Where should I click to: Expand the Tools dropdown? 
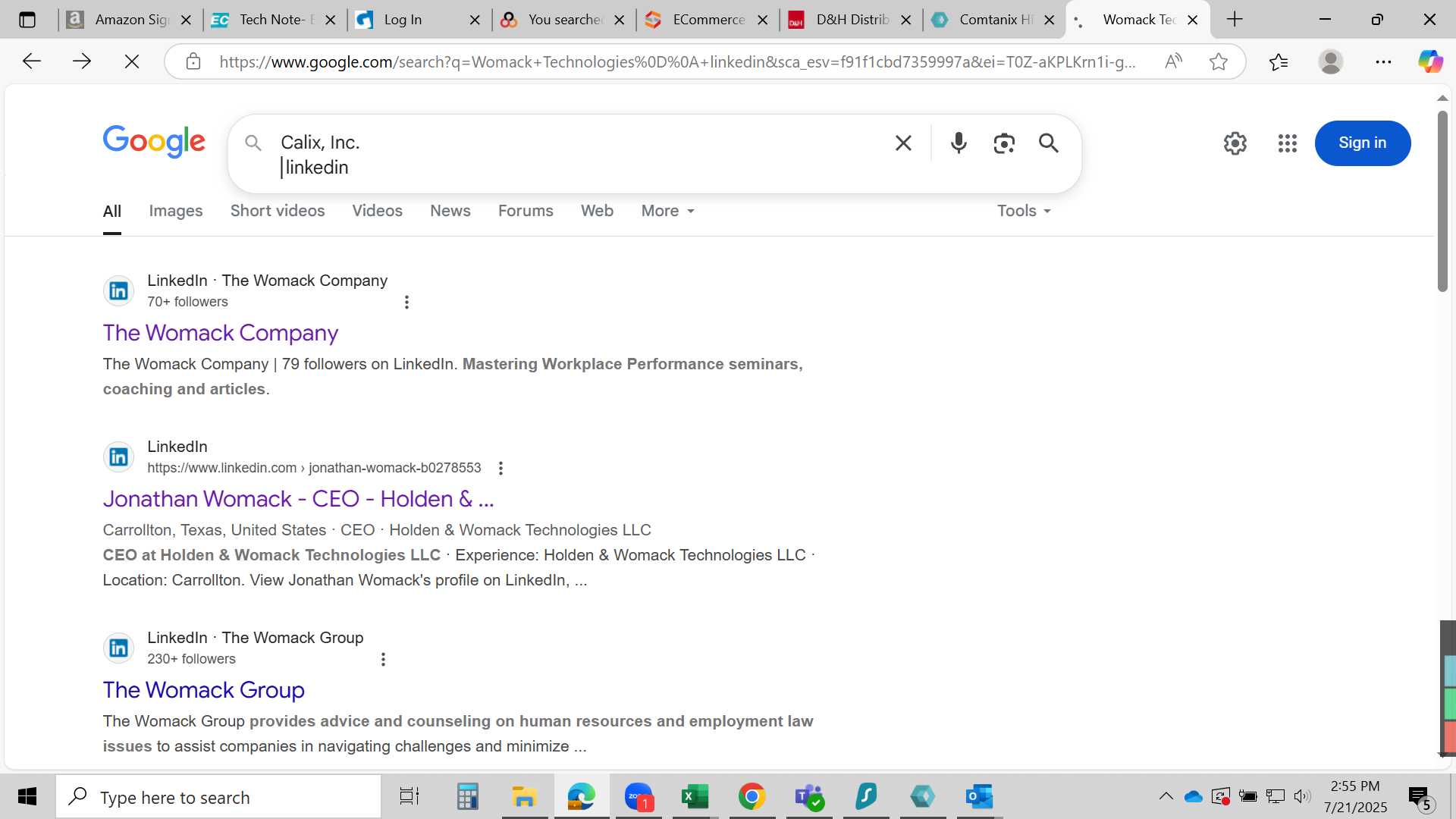(1024, 212)
